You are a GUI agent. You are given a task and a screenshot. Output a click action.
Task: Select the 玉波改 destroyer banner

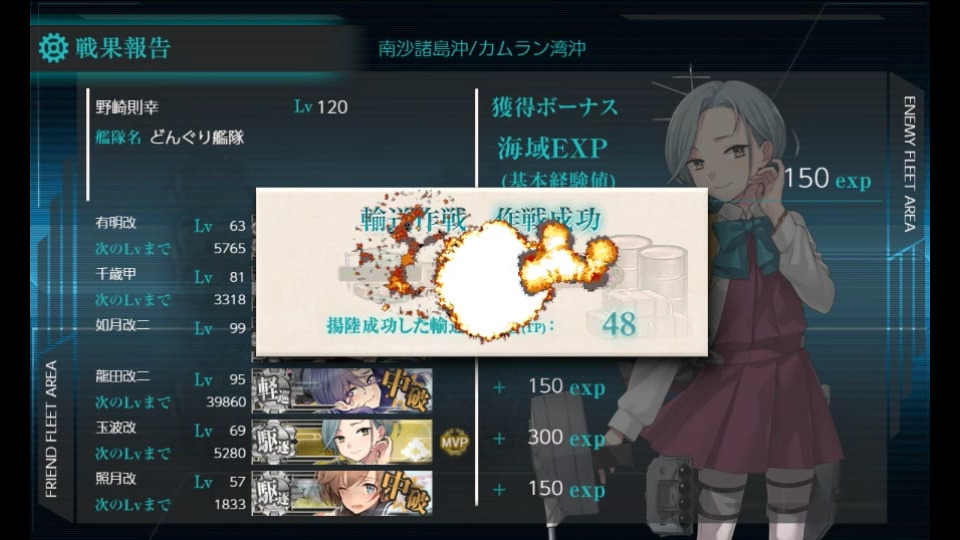pos(342,442)
